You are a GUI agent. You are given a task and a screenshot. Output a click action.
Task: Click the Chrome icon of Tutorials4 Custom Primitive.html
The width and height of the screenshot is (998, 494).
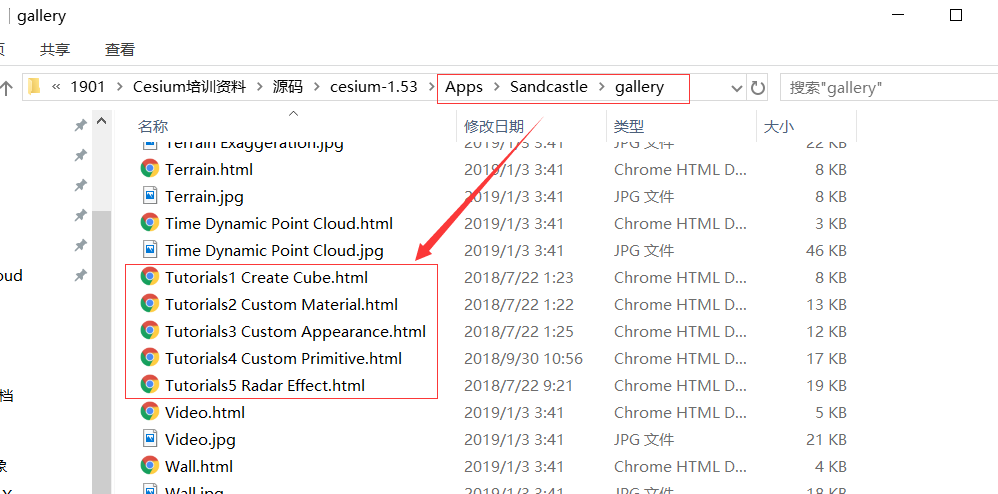pyautogui.click(x=150, y=358)
